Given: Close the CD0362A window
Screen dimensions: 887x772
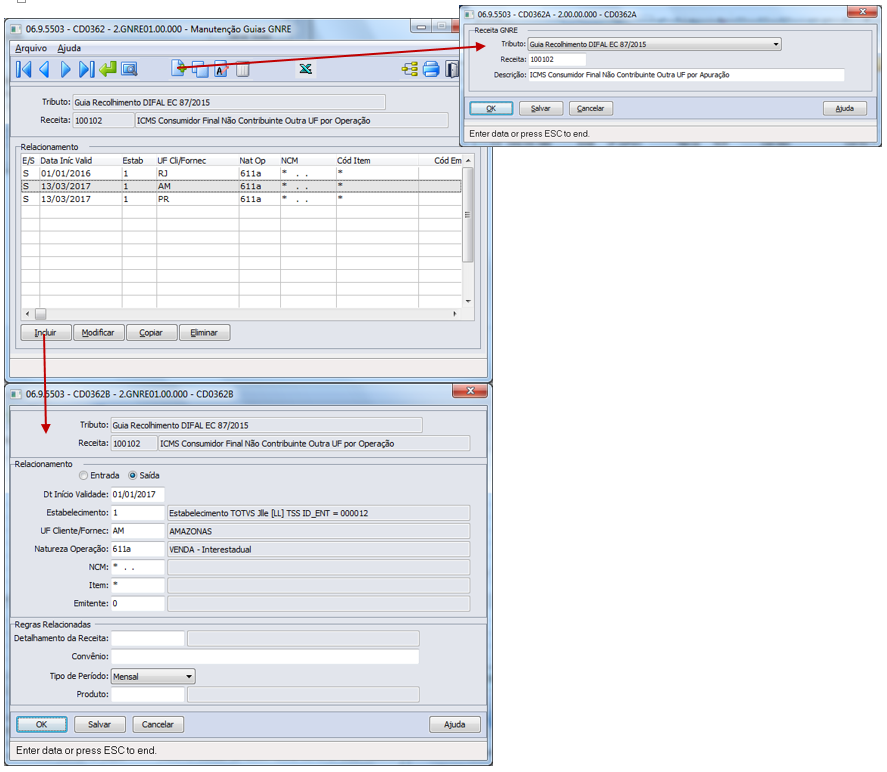Looking at the screenshot, I should coord(863,11).
